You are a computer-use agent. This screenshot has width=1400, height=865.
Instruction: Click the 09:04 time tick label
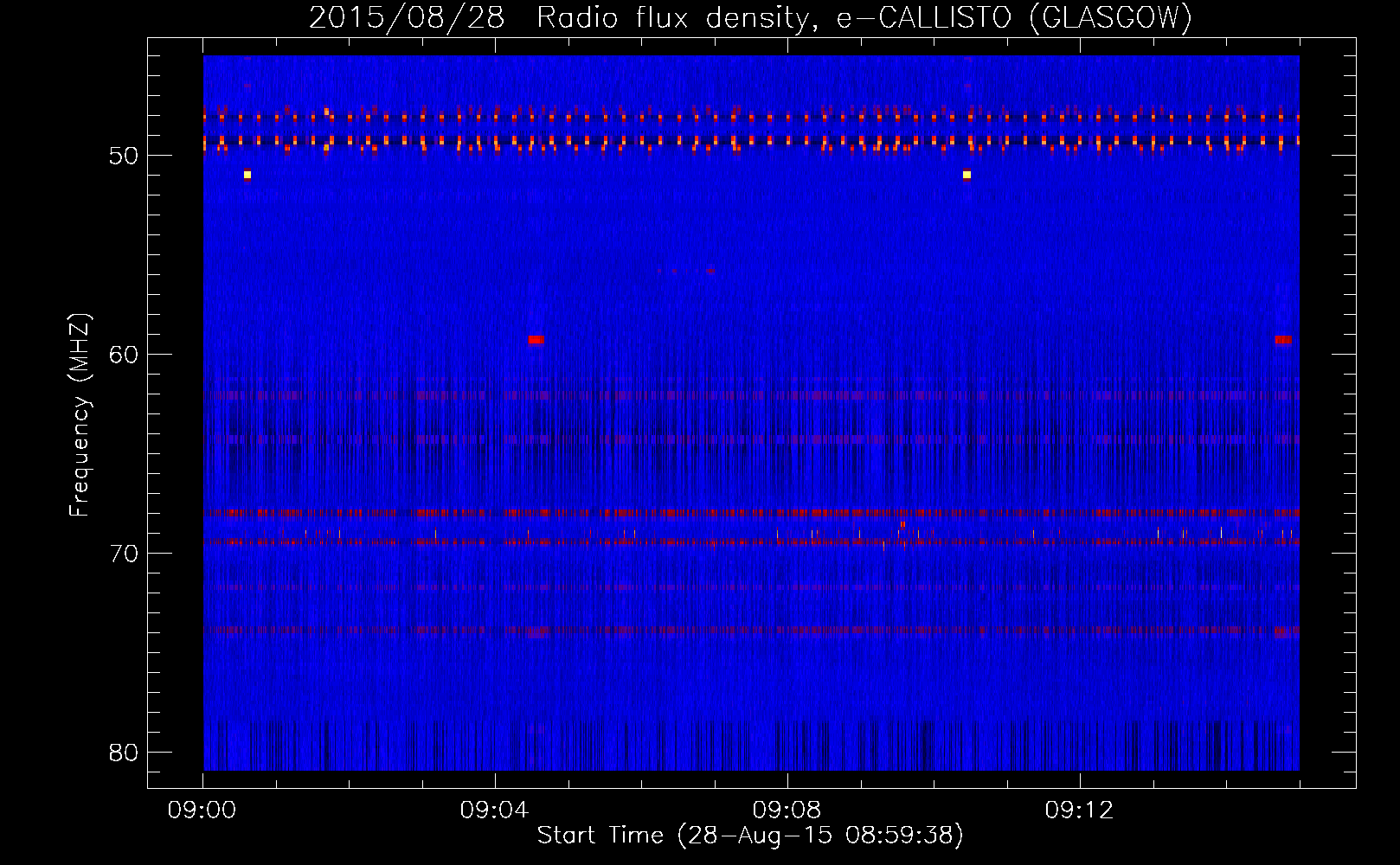[x=494, y=811]
